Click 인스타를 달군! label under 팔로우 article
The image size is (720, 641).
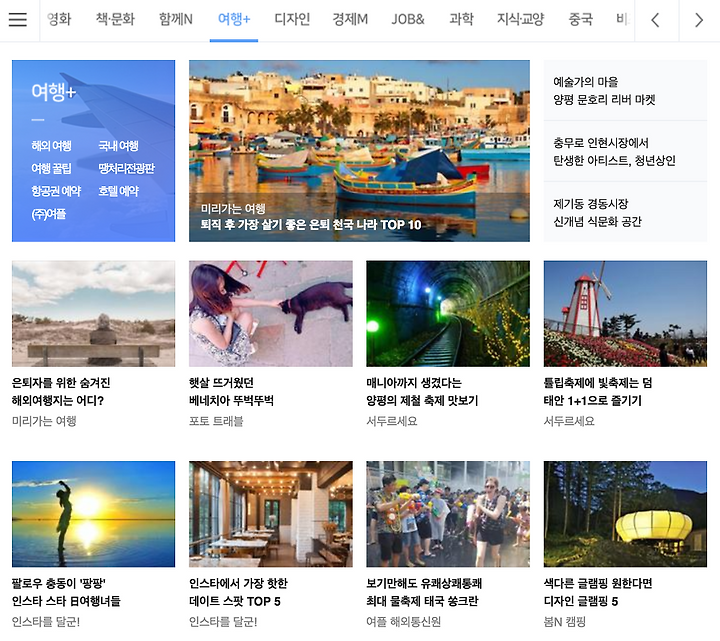[x=46, y=622]
